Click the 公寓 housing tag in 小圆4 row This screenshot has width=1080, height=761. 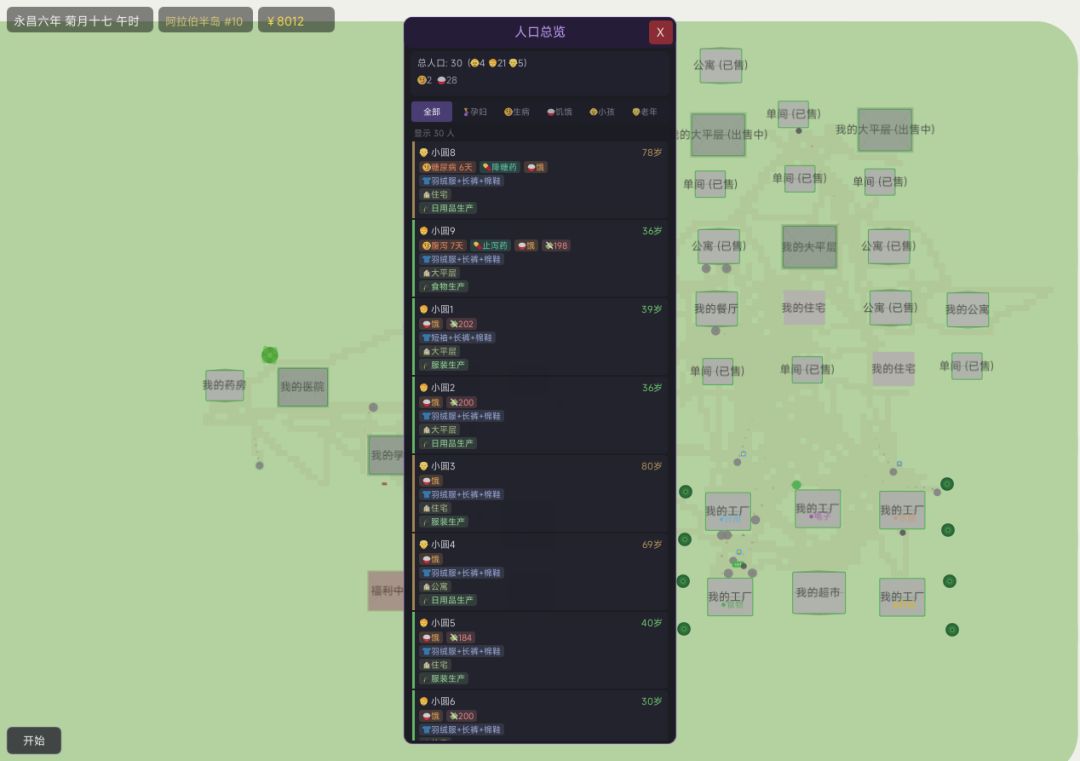click(435, 587)
